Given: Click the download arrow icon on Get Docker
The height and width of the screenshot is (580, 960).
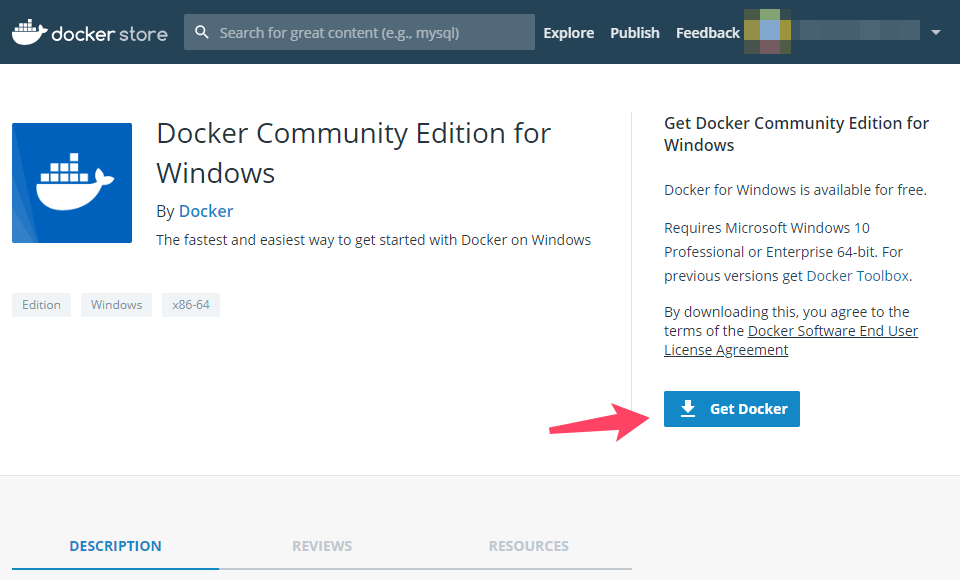Looking at the screenshot, I should (x=688, y=409).
